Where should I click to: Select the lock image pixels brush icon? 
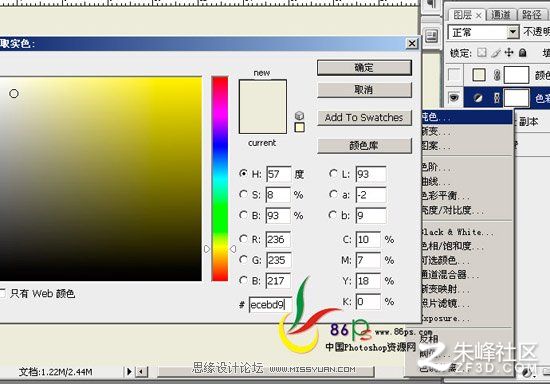tap(496, 53)
